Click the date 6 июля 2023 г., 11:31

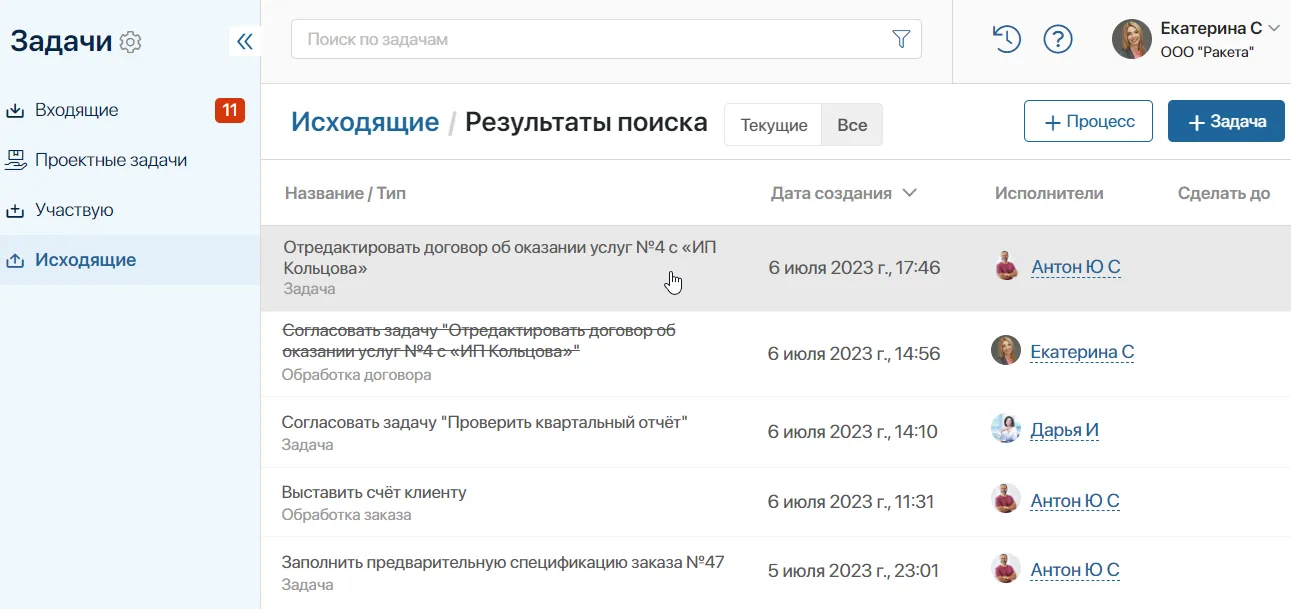[x=851, y=501]
